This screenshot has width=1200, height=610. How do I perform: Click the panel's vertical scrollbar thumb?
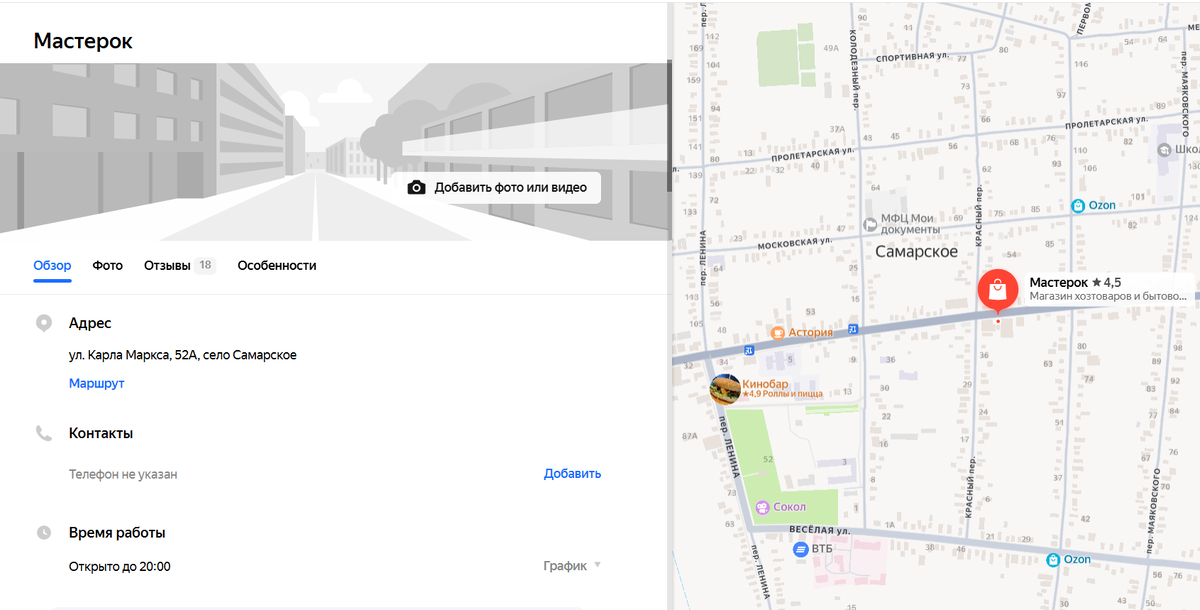coord(669,125)
